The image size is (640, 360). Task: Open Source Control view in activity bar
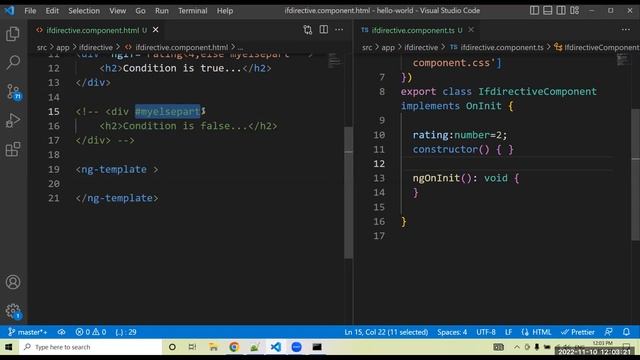coord(13,91)
